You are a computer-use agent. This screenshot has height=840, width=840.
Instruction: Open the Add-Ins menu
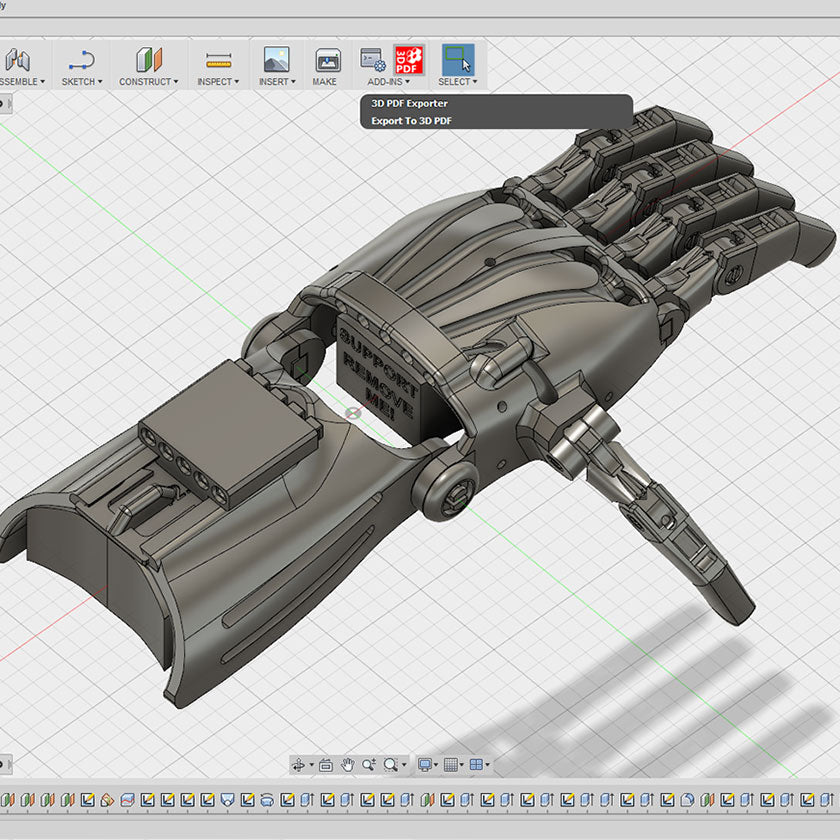point(389,82)
